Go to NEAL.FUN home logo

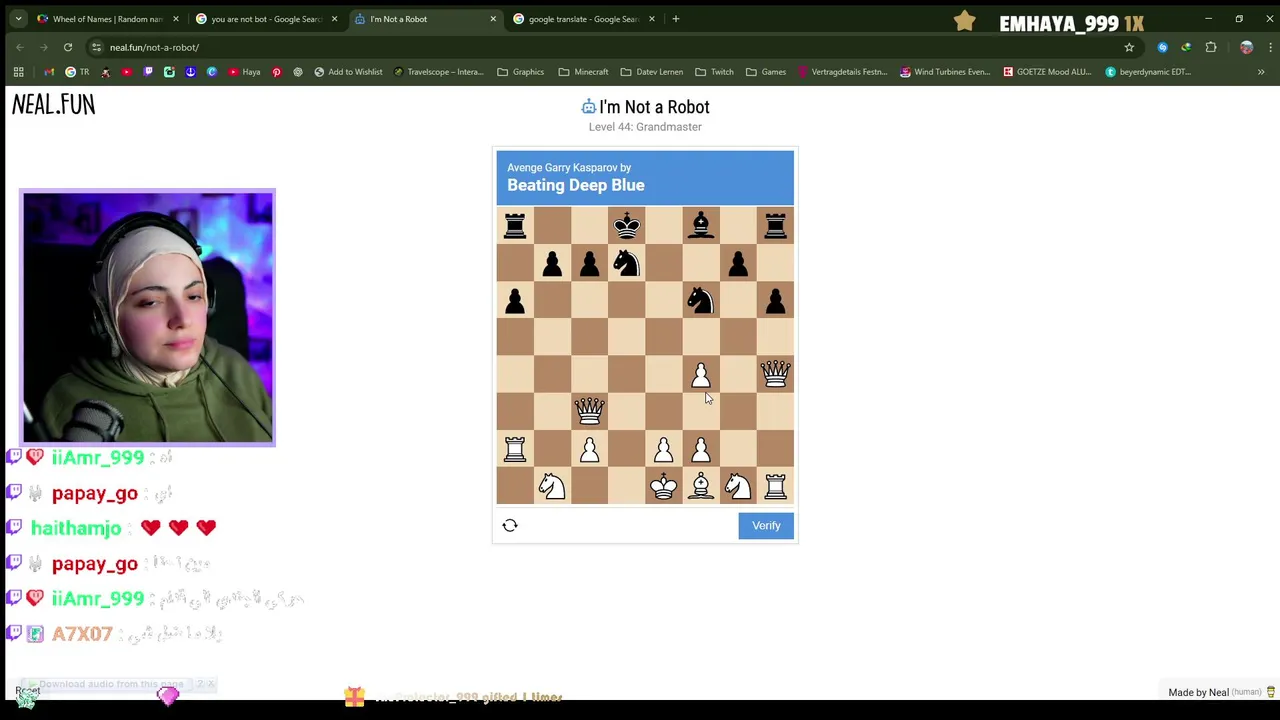[x=54, y=104]
